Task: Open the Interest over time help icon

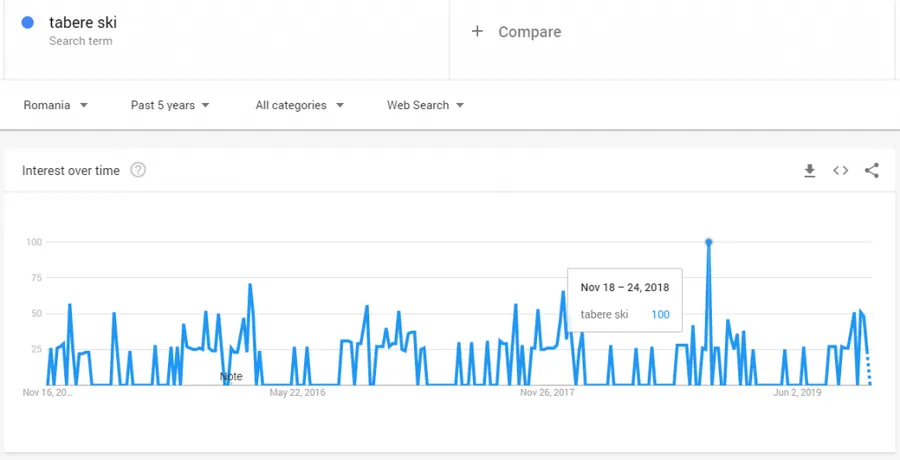Action: point(138,171)
